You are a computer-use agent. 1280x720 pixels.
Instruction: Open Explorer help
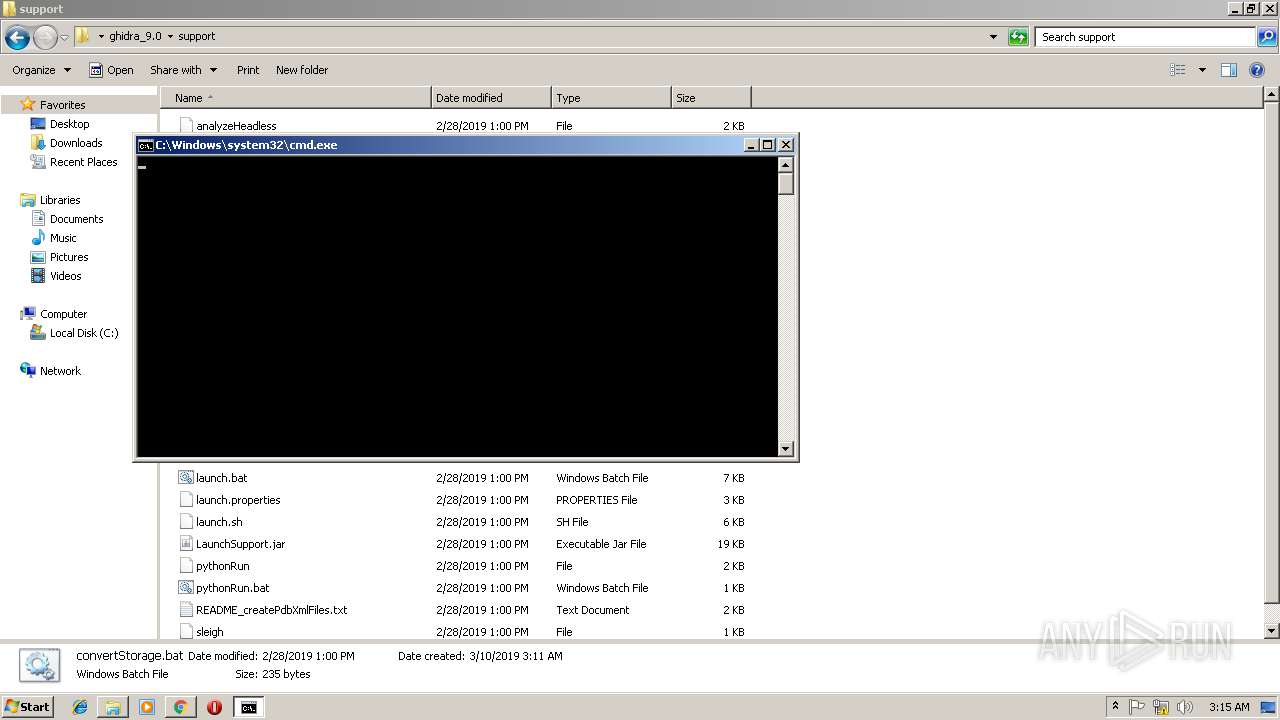[1258, 70]
